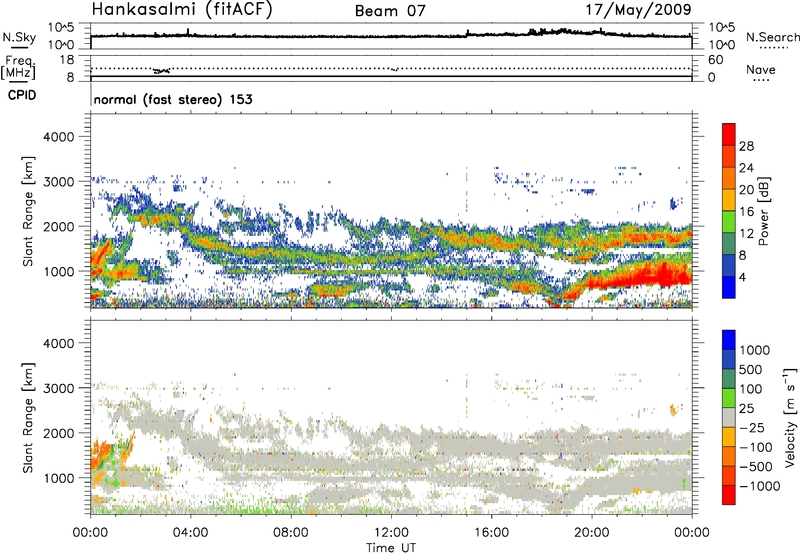
Task: Click the '16:00' time tick label
Action: point(491,533)
